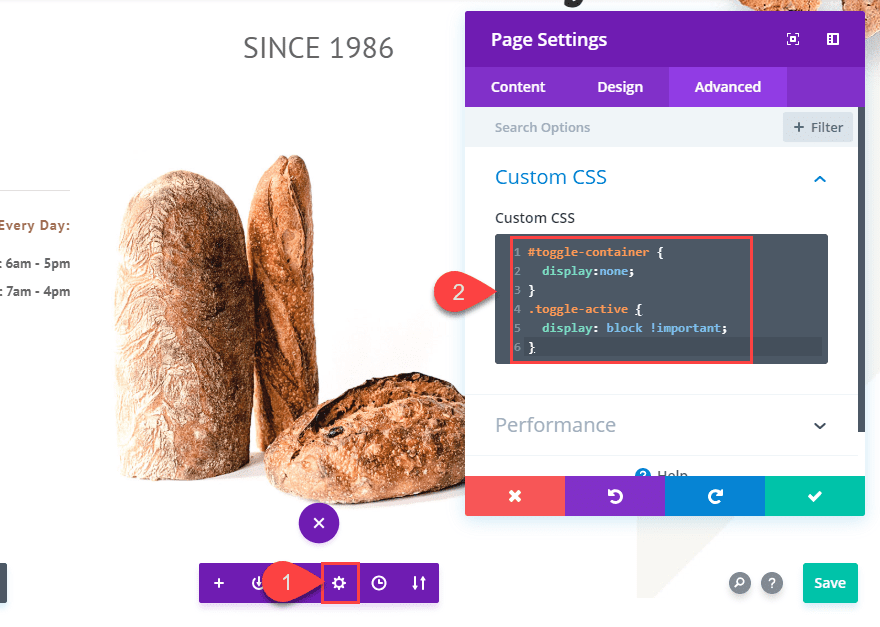
Task: Select the save to library icon
Action: (x=259, y=583)
